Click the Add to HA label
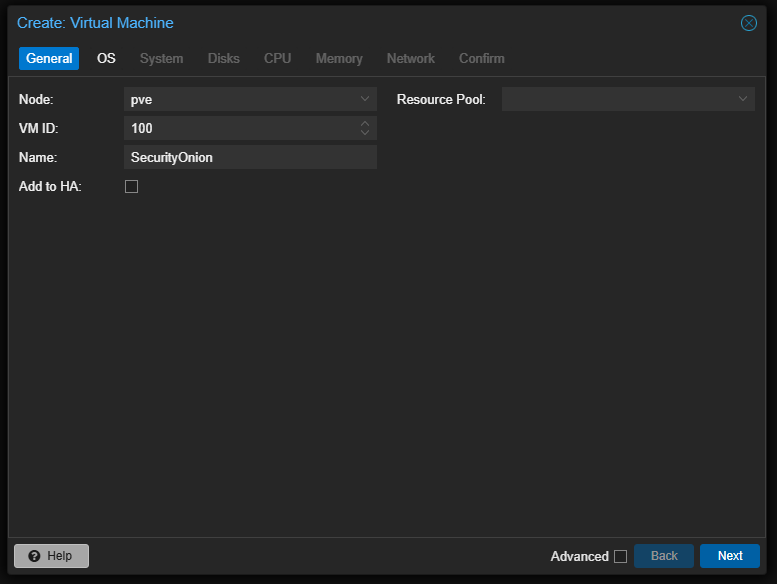The height and width of the screenshot is (584, 777). (50, 186)
